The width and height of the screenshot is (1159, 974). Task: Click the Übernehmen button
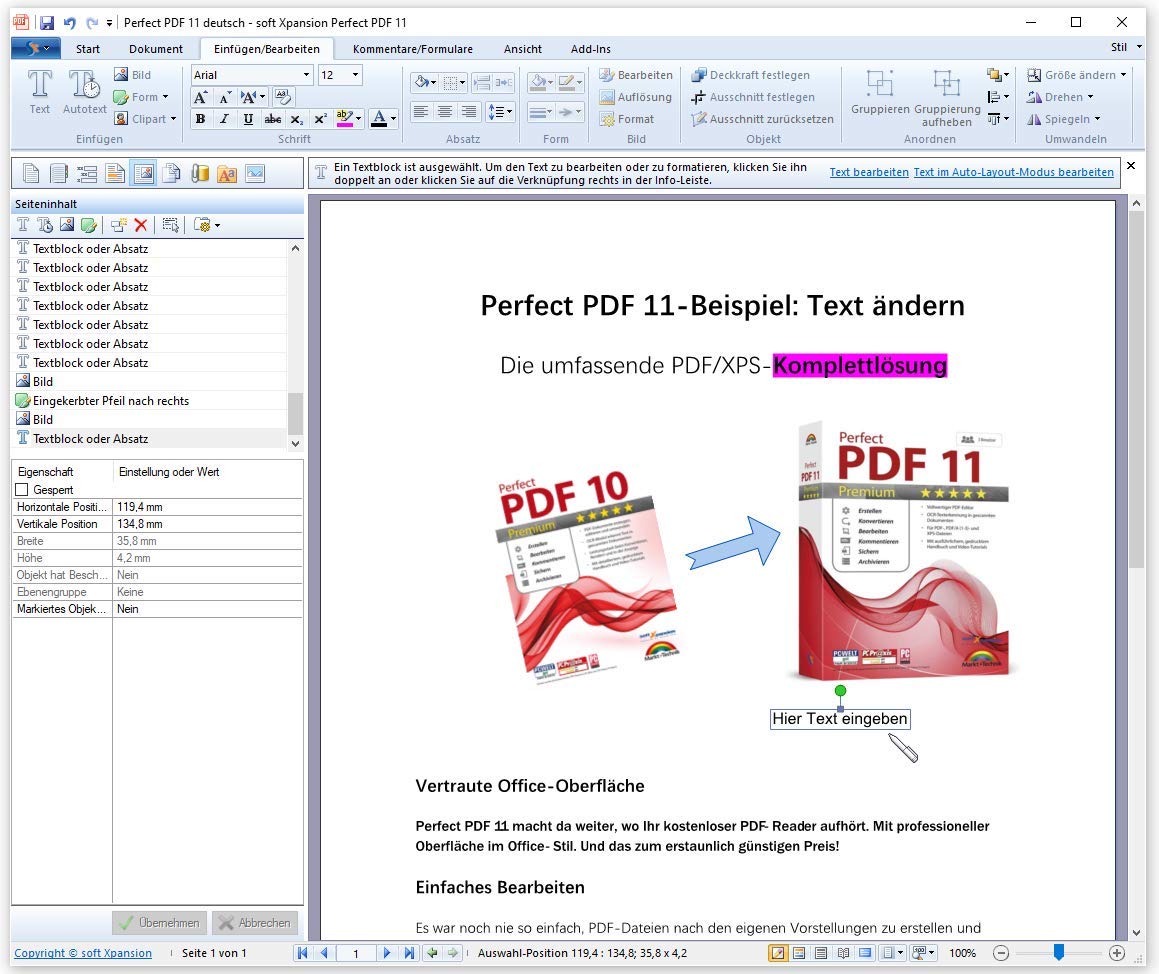(160, 923)
